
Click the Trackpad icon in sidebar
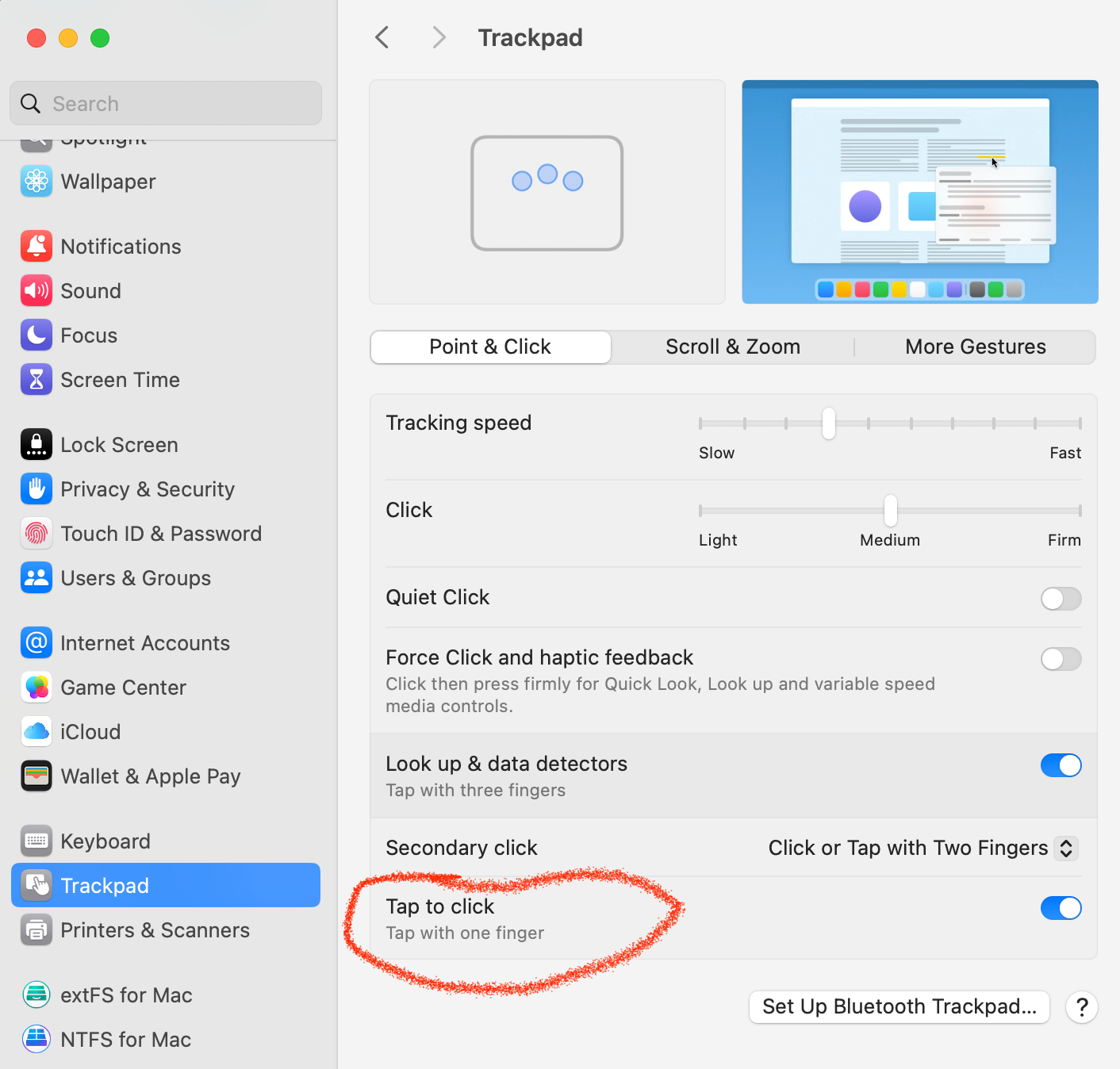tap(36, 886)
